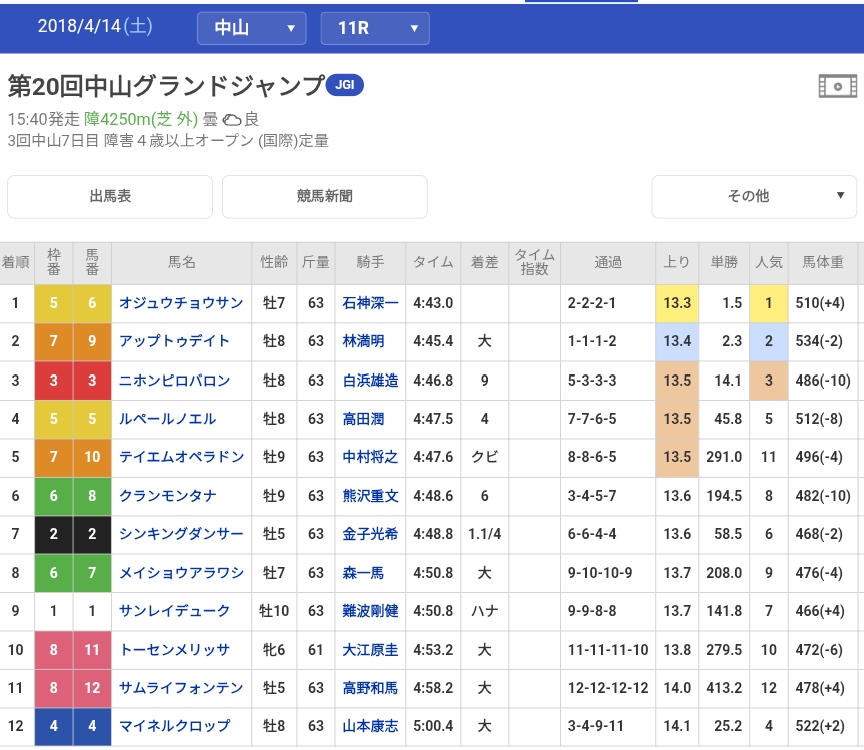This screenshot has width=864, height=750.
Task: Click the タイム column header
Action: (x=433, y=263)
